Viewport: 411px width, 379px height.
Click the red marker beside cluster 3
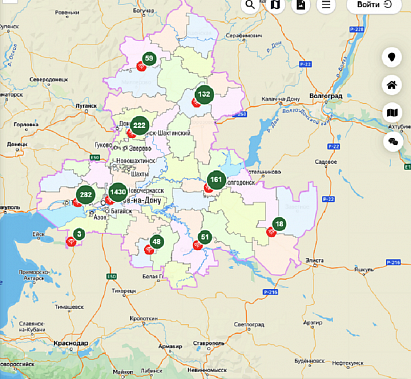pos(71,242)
